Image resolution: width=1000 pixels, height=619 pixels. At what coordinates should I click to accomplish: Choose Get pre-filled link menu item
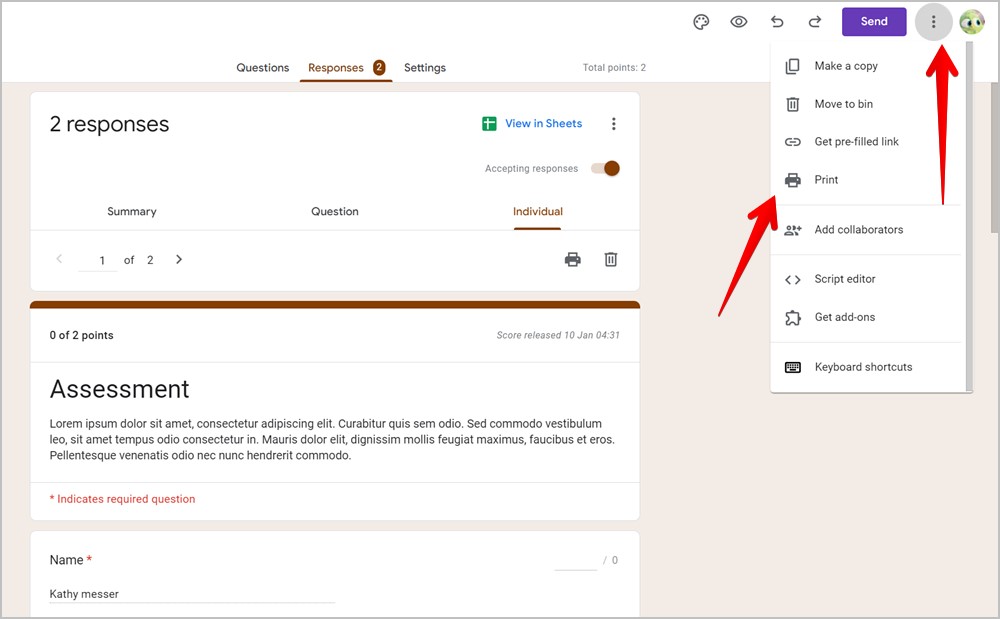[867, 142]
